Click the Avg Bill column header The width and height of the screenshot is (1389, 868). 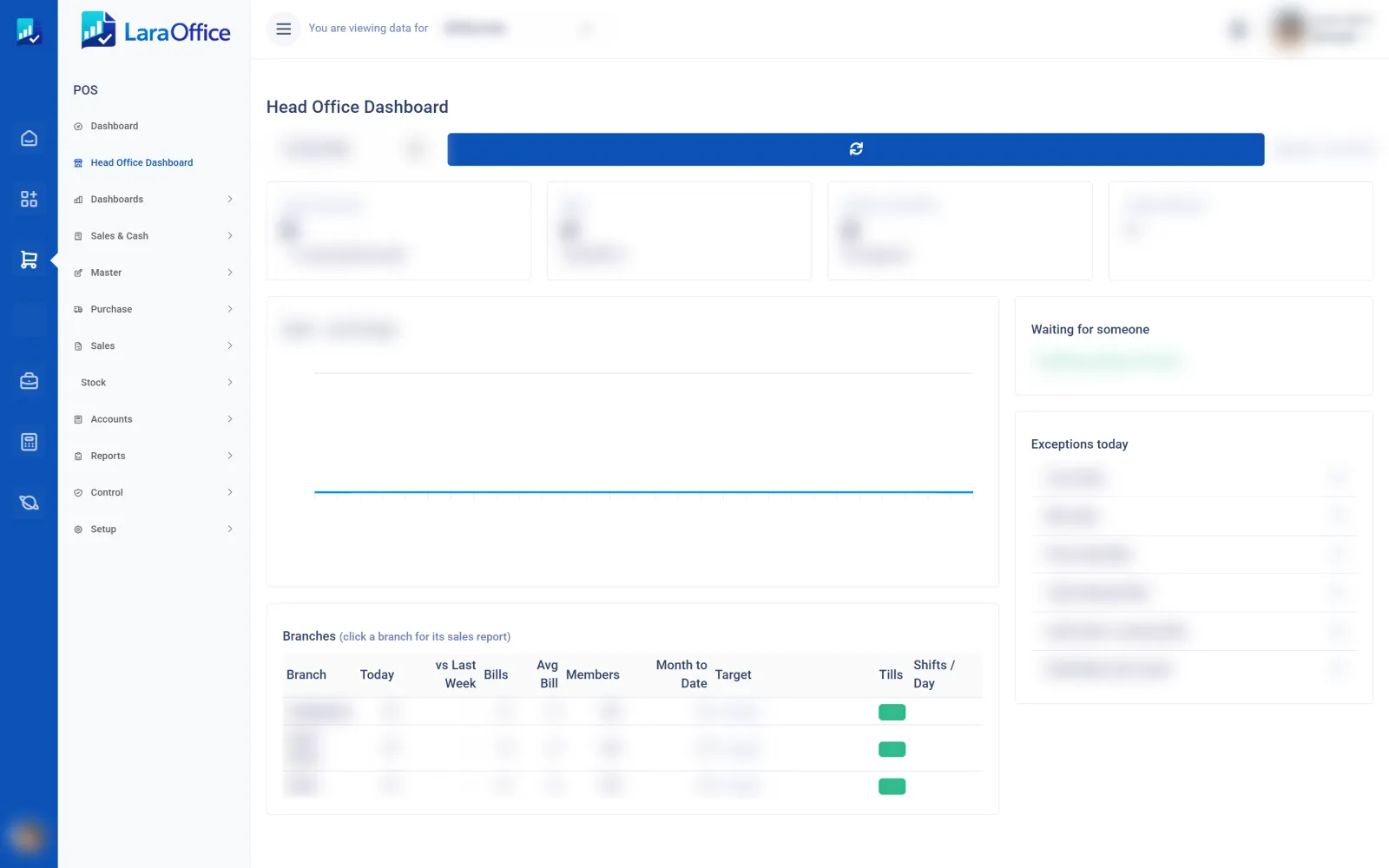click(x=548, y=674)
